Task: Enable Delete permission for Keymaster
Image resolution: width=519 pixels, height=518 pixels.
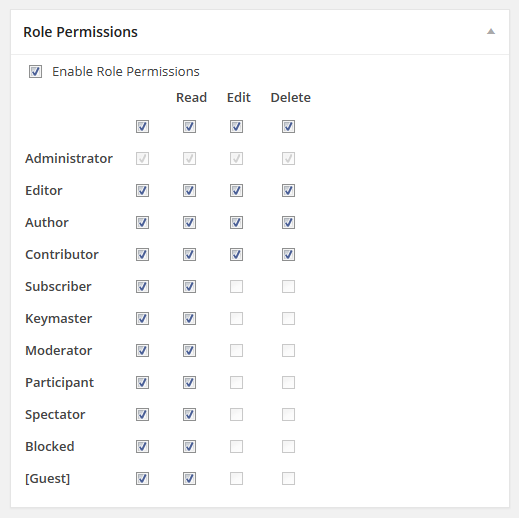Action: [288, 319]
